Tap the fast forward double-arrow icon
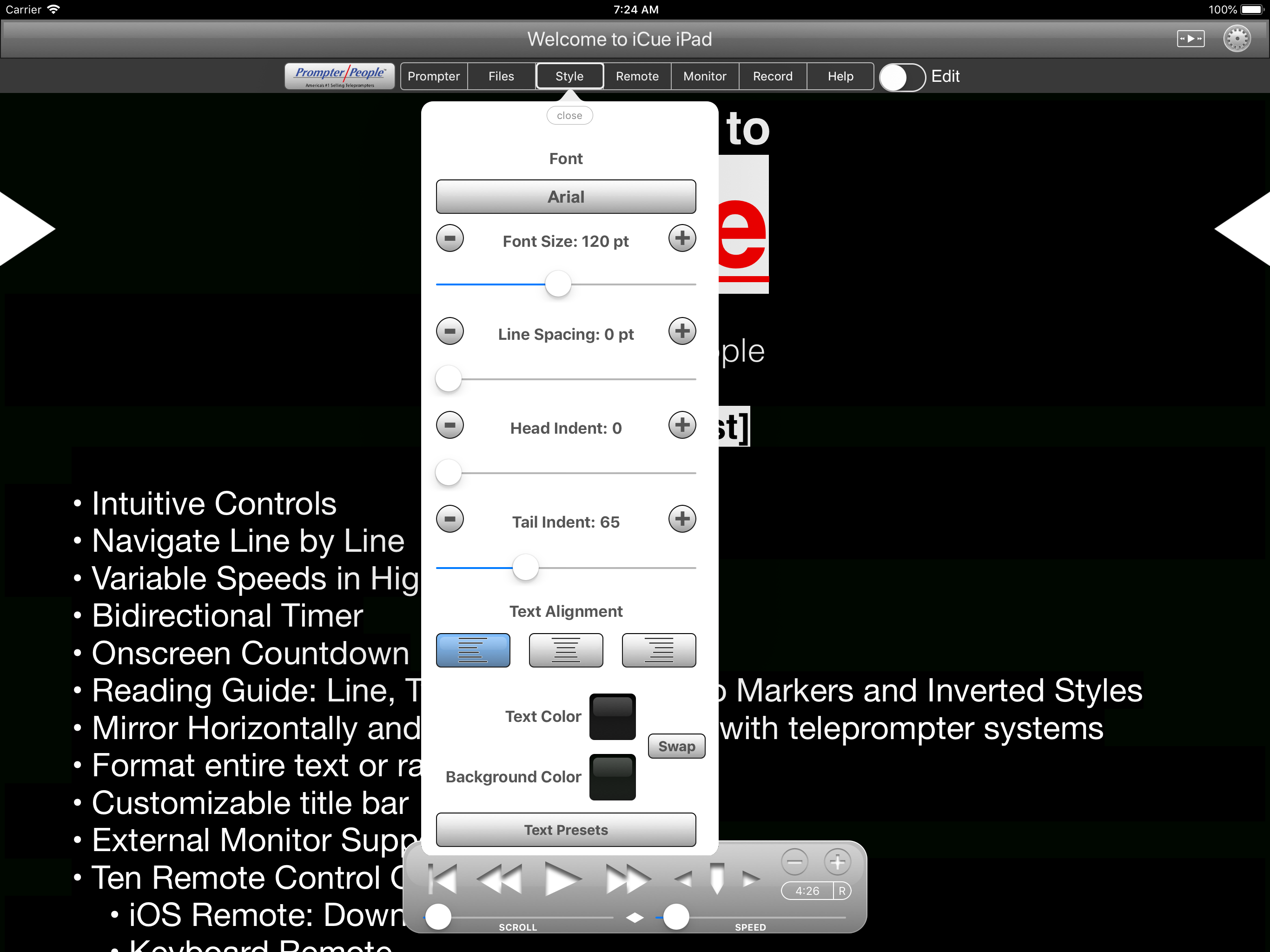 [628, 879]
